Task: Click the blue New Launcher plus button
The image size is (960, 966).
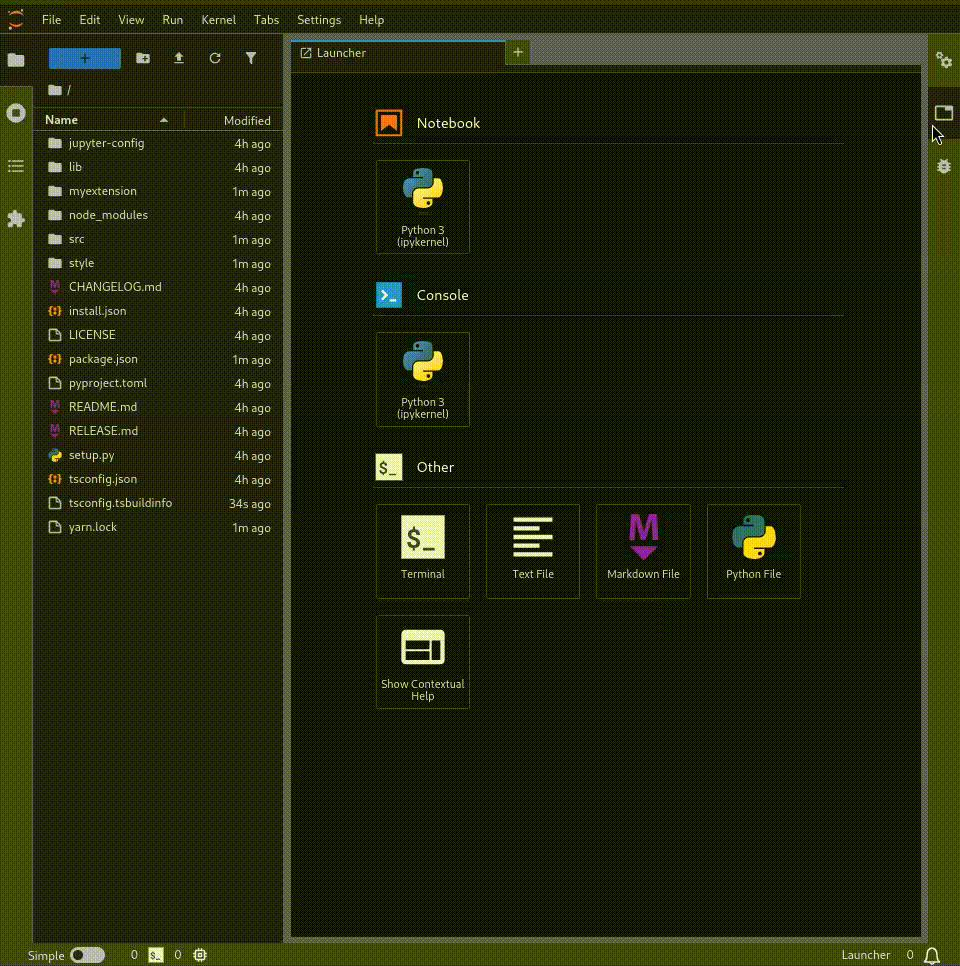Action: 85,59
